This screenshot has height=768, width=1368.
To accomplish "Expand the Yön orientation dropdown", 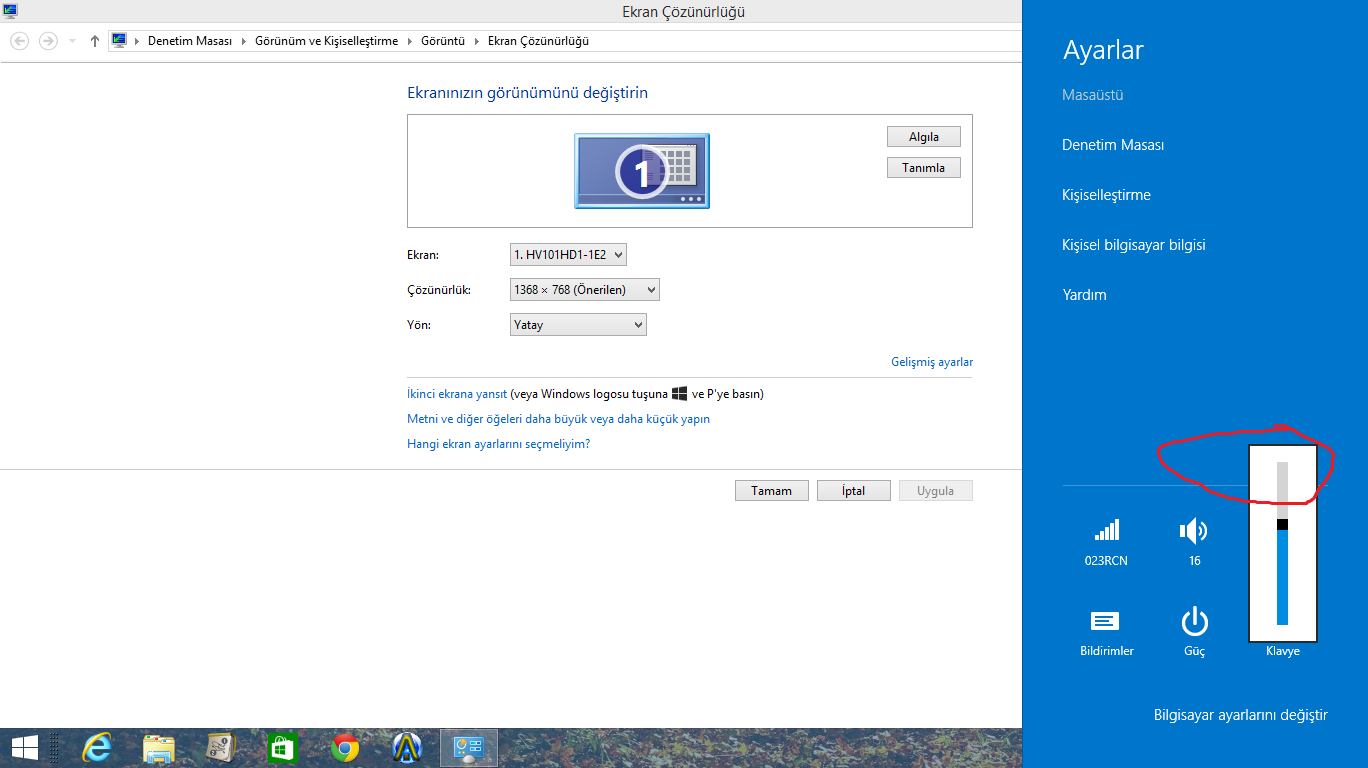I will point(578,325).
